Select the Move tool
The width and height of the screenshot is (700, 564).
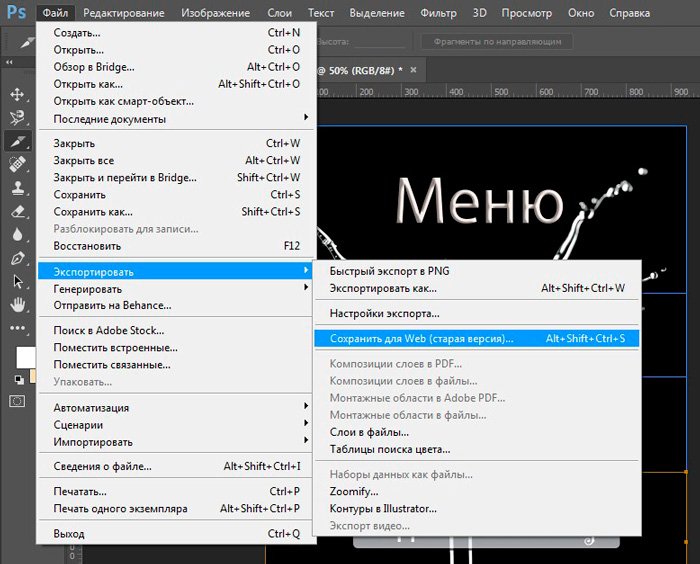17,95
